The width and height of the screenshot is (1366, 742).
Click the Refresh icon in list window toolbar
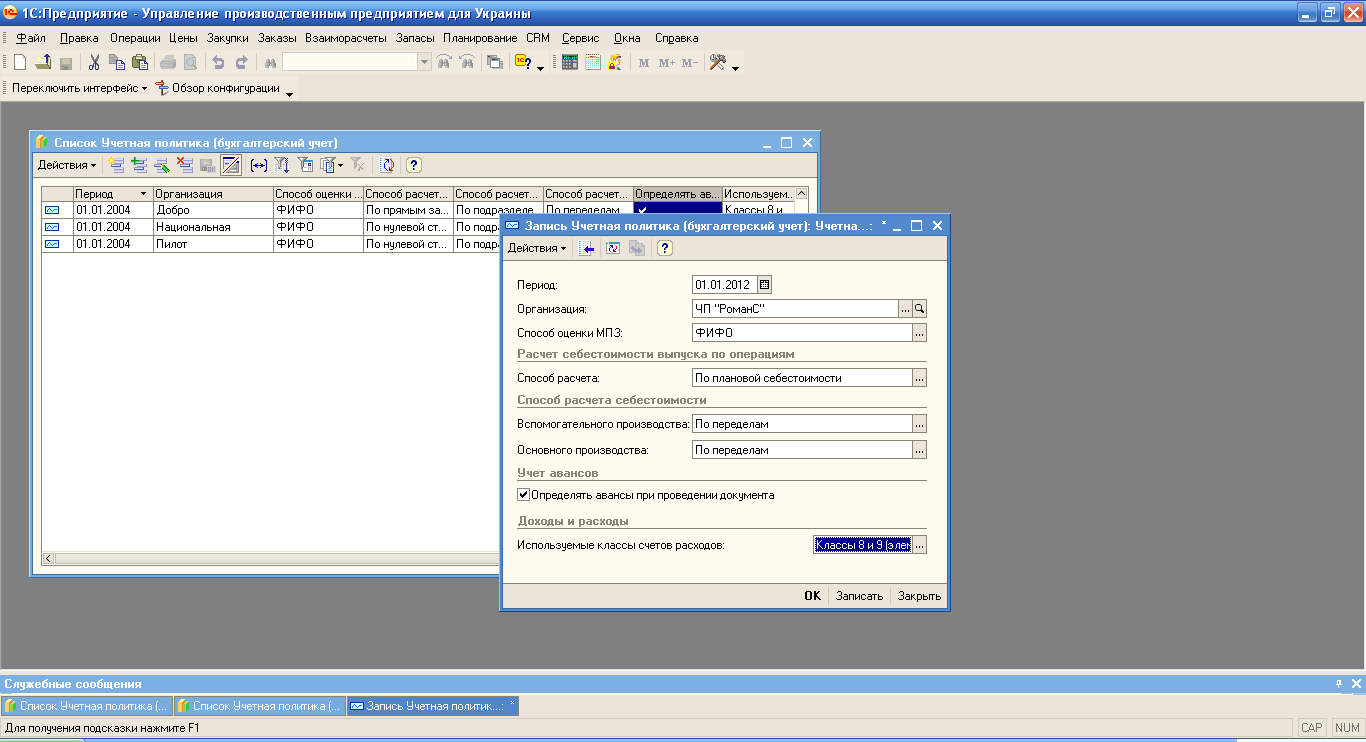pyautogui.click(x=388, y=165)
